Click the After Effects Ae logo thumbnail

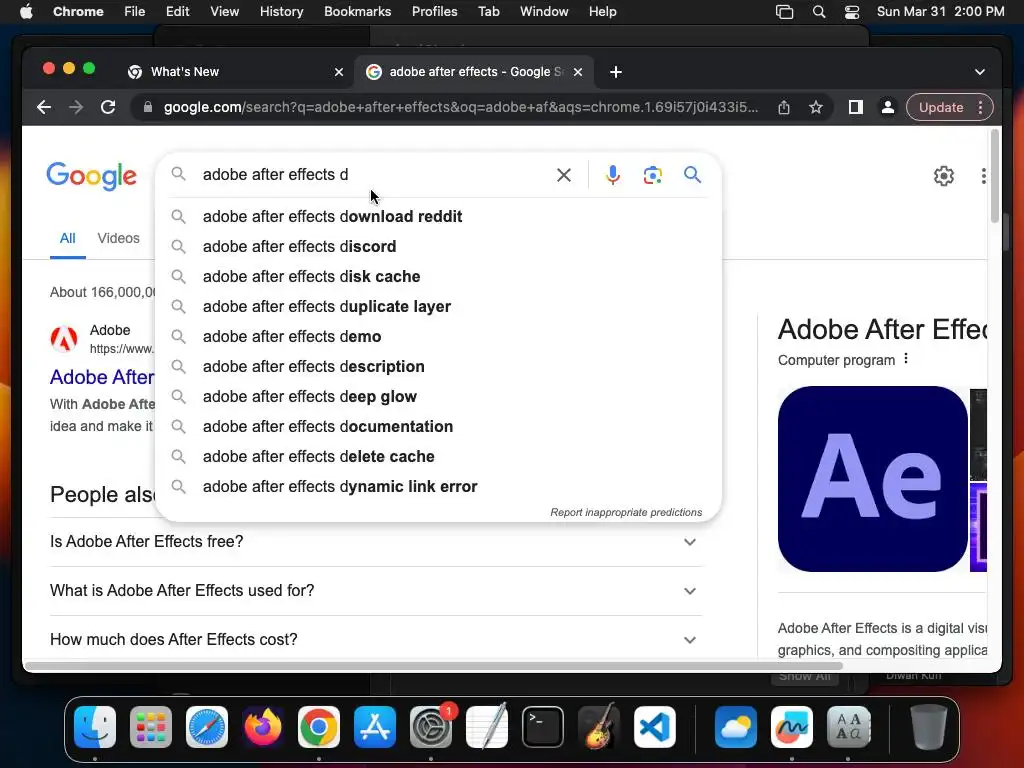pyautogui.click(x=872, y=479)
